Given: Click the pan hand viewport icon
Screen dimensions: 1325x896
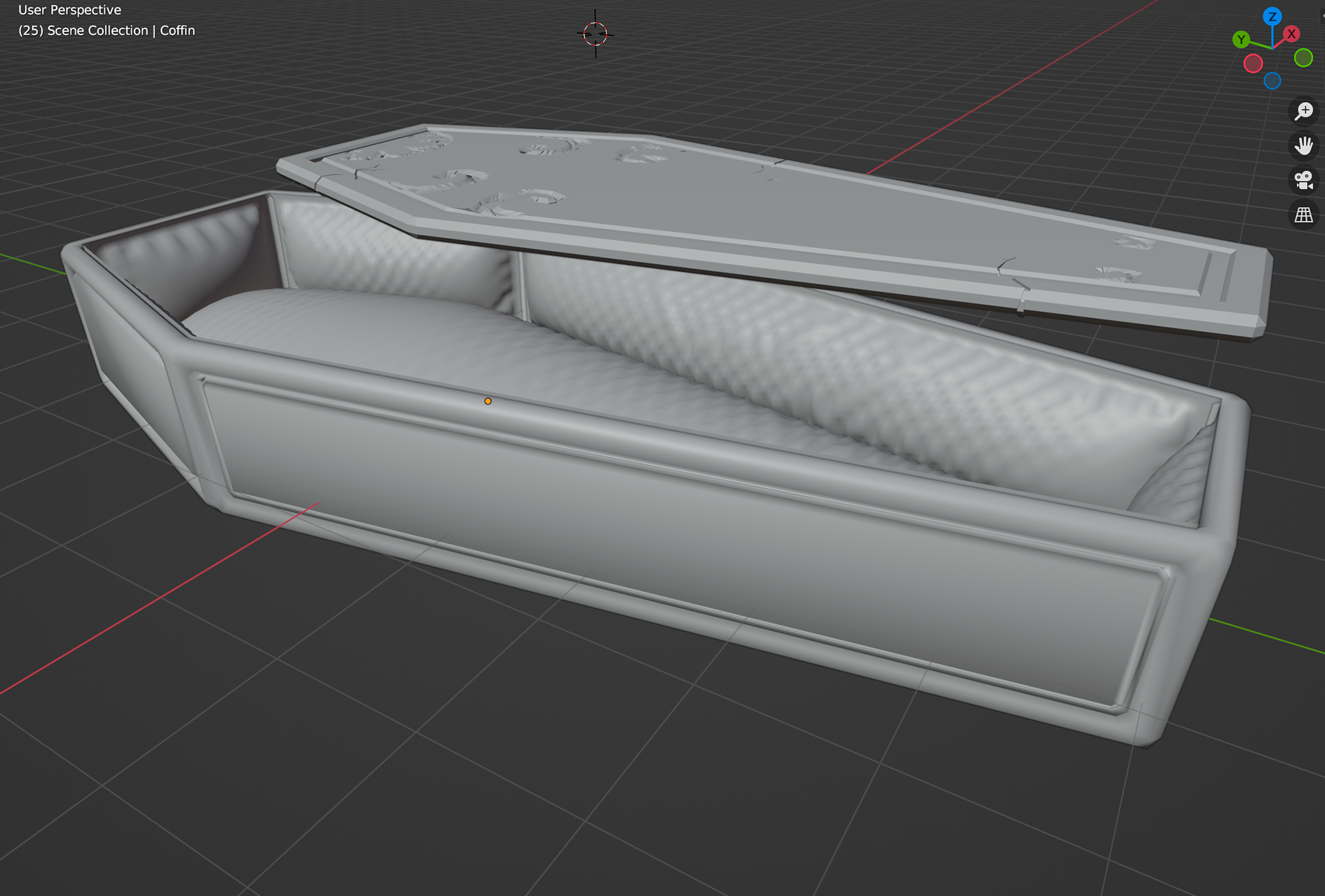Looking at the screenshot, I should coord(1304,146).
